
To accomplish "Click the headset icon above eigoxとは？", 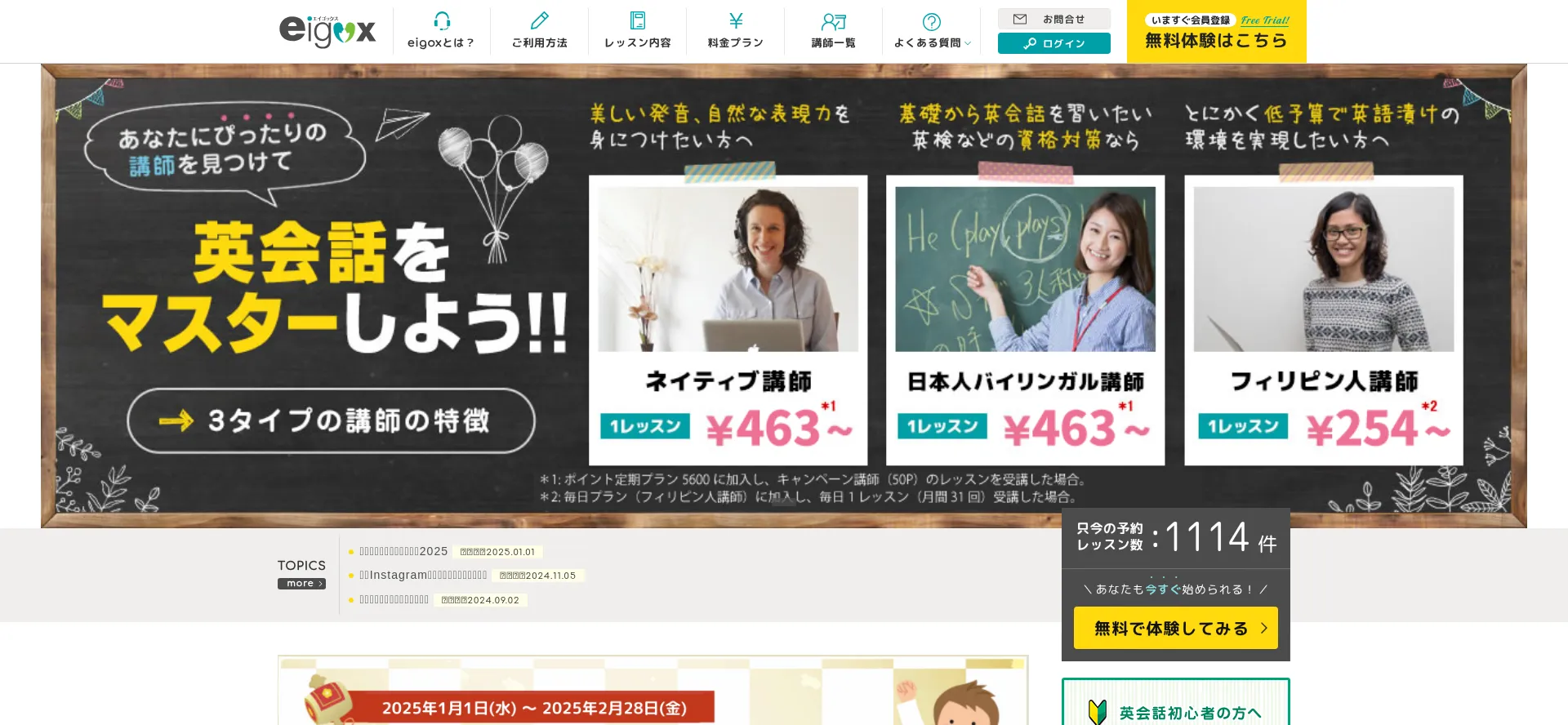I will pos(442,20).
